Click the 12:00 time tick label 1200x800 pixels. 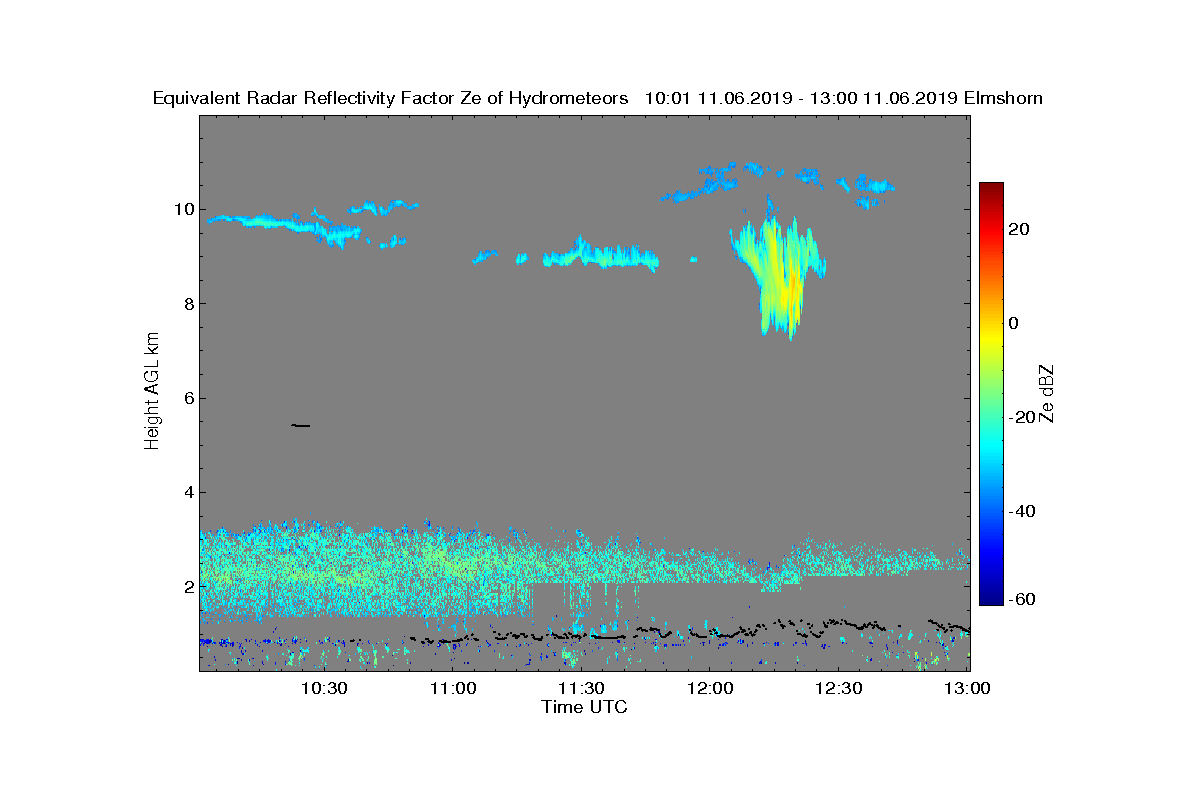tap(710, 688)
